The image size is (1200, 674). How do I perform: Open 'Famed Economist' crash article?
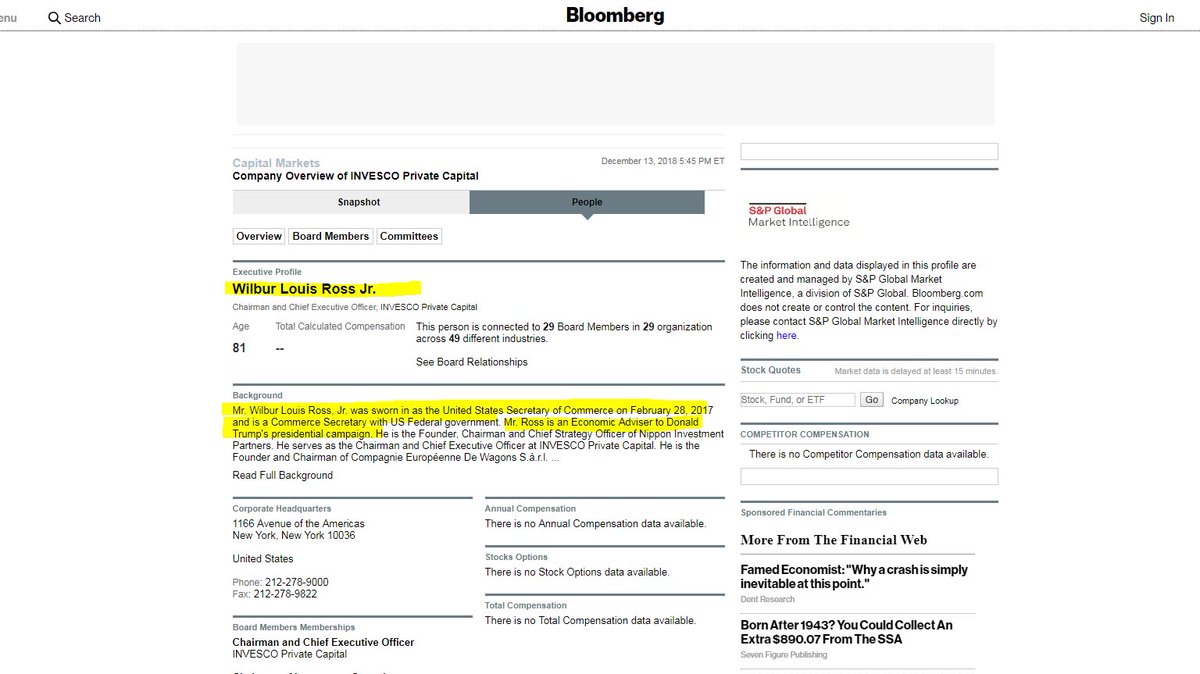pos(854,576)
